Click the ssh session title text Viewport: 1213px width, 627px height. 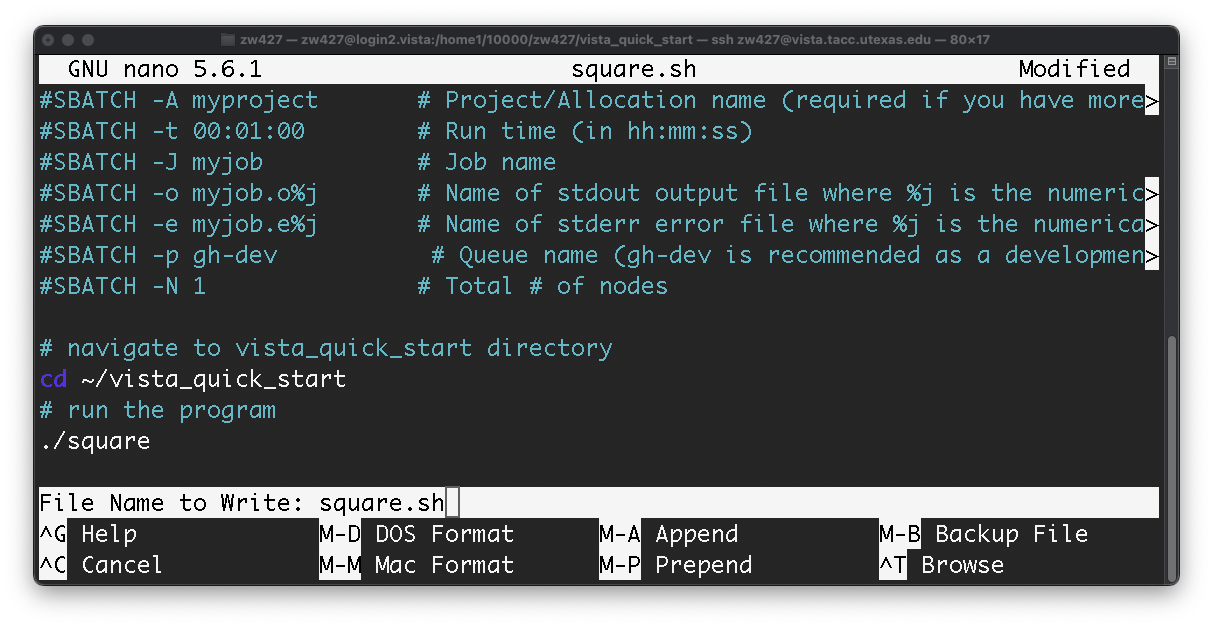click(600, 39)
